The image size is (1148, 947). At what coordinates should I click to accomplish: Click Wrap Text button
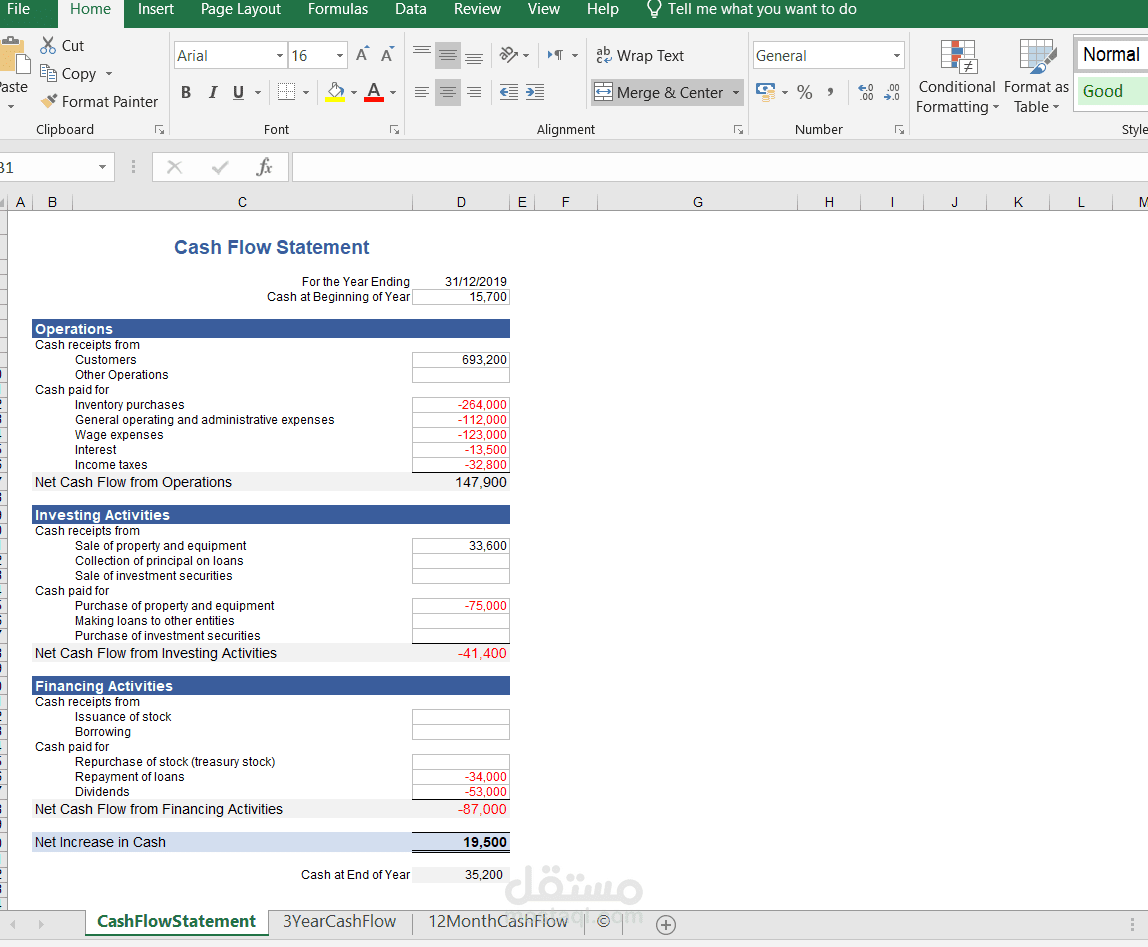pyautogui.click(x=640, y=56)
